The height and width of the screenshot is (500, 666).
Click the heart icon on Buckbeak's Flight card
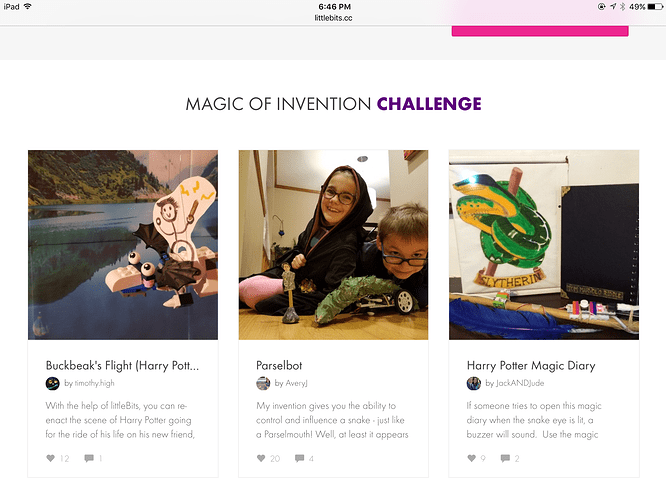coord(51,458)
